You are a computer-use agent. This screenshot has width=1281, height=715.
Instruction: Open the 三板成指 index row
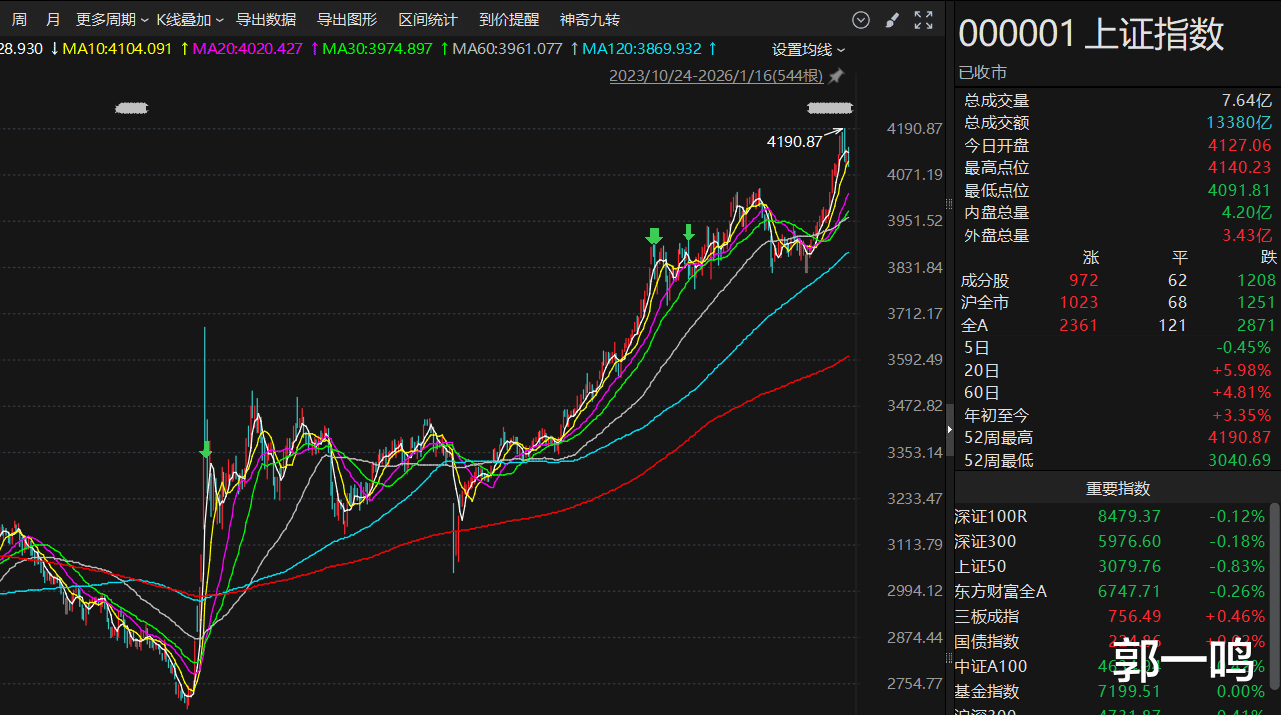click(x=1112, y=617)
